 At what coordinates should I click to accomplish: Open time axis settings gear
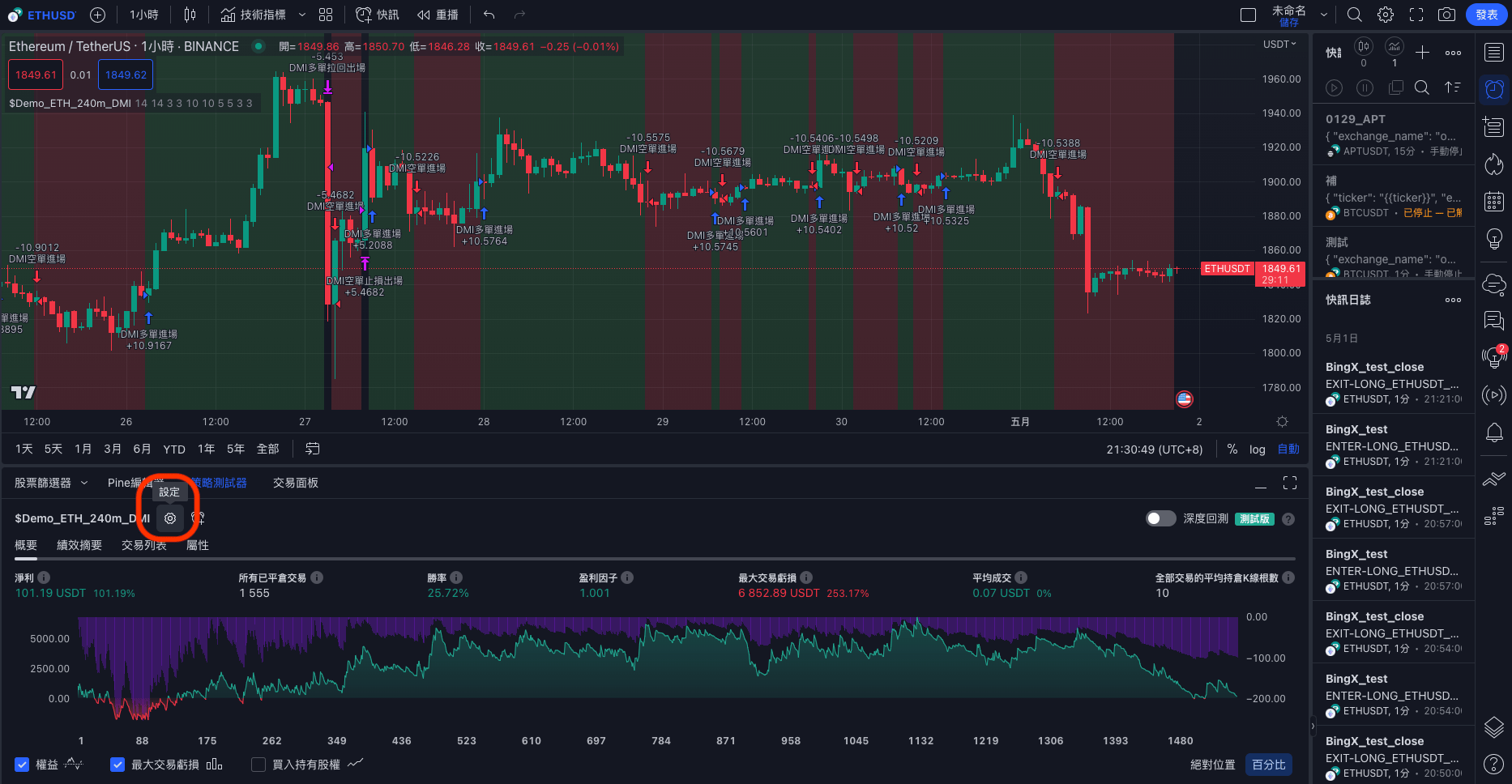pyautogui.click(x=1282, y=421)
